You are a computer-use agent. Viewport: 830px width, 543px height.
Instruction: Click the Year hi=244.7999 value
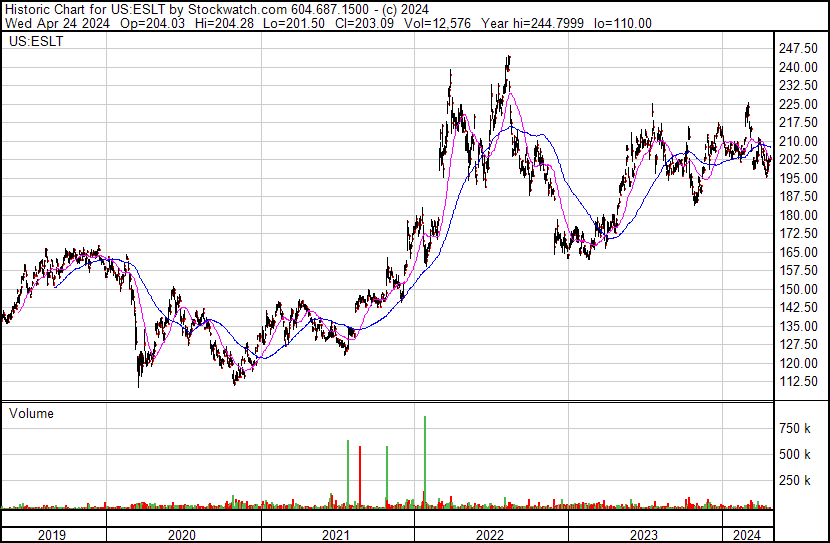(533, 23)
